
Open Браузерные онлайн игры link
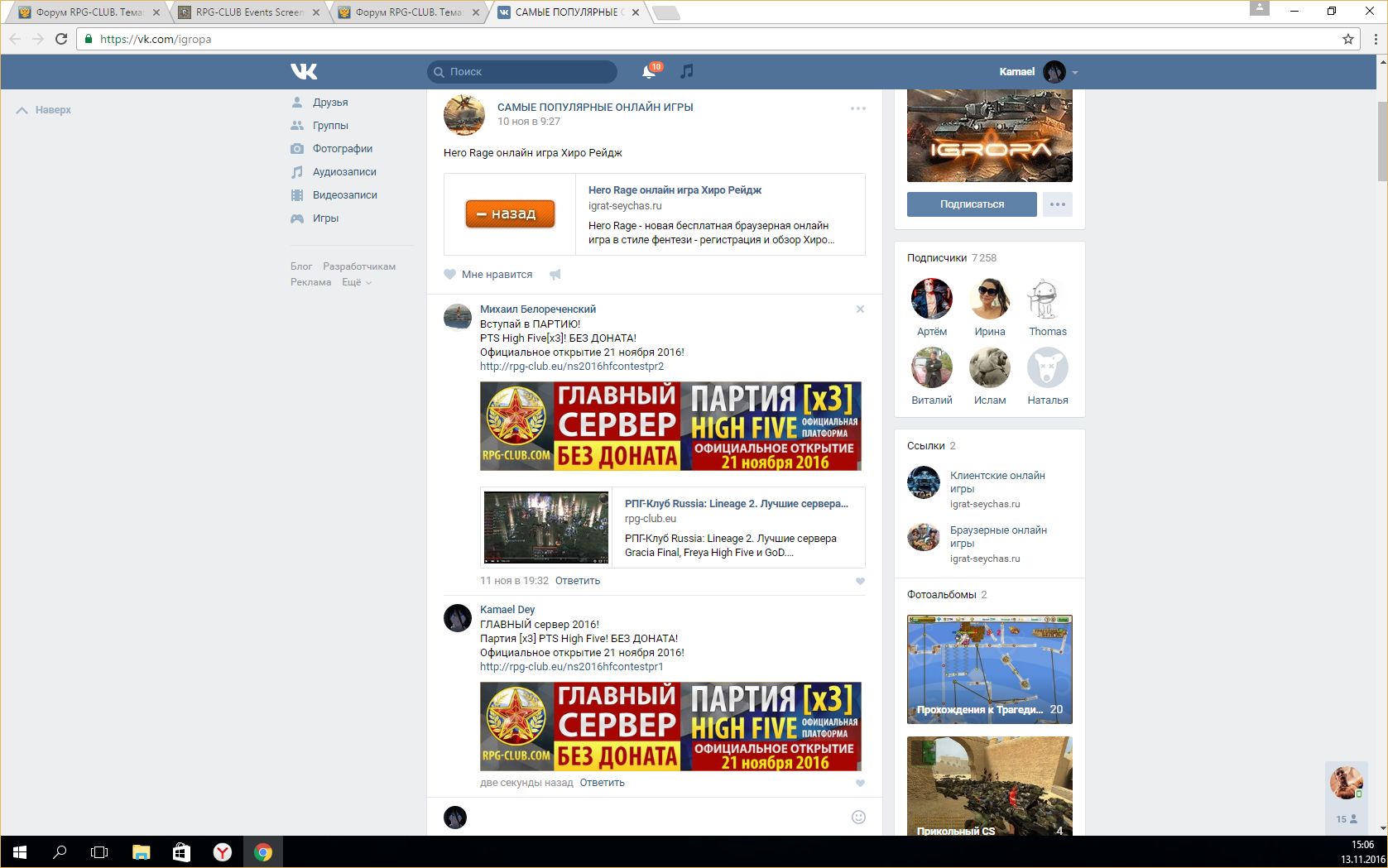click(998, 537)
